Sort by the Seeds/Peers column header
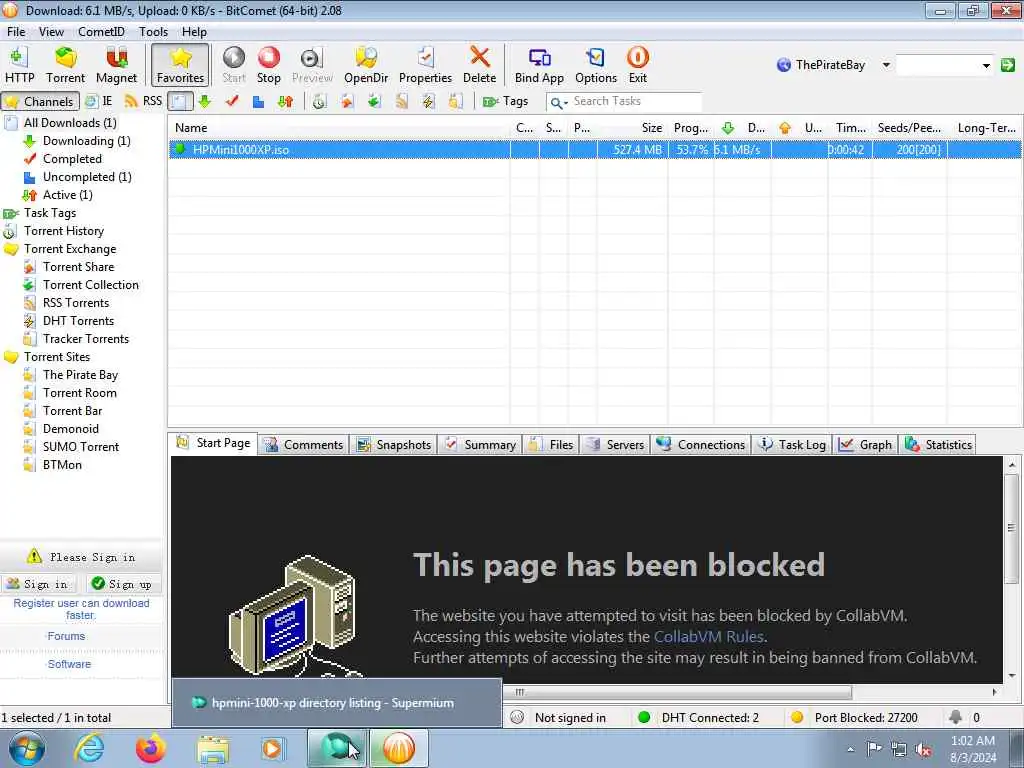 tap(909, 128)
